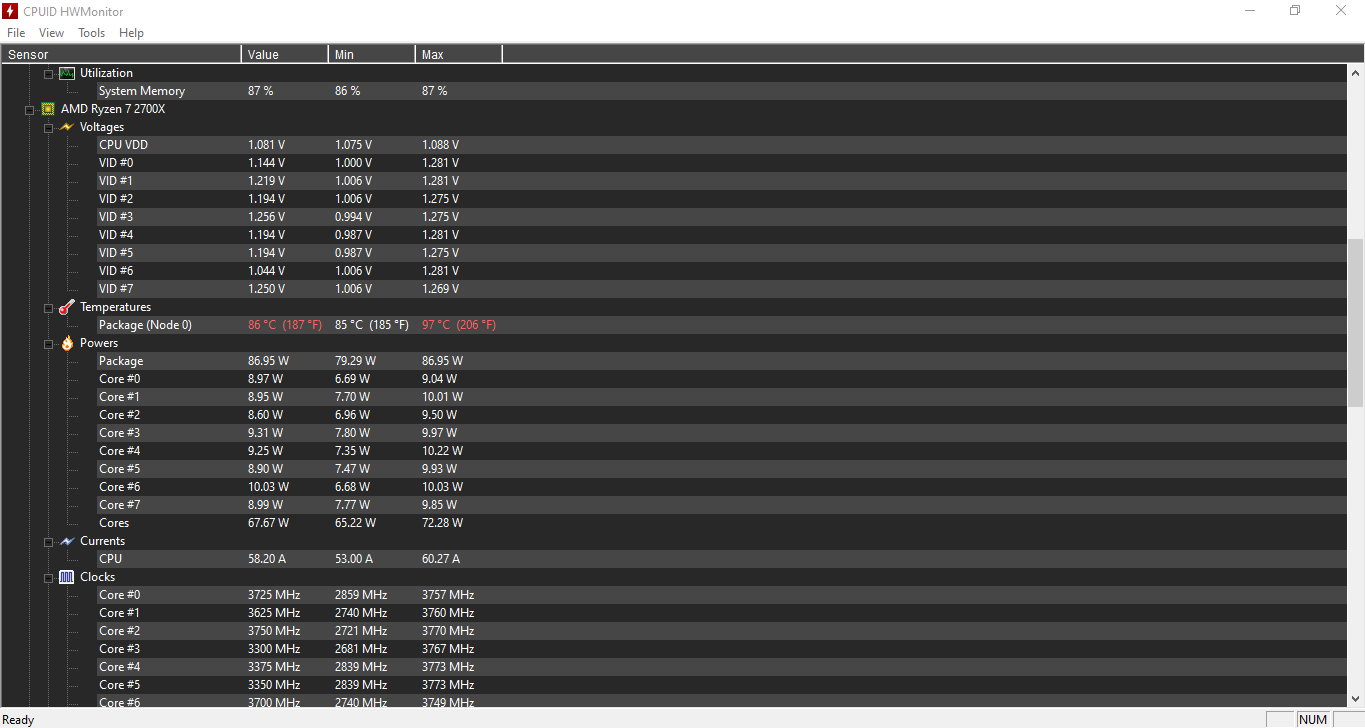Collapse the Clocks group

(48, 578)
